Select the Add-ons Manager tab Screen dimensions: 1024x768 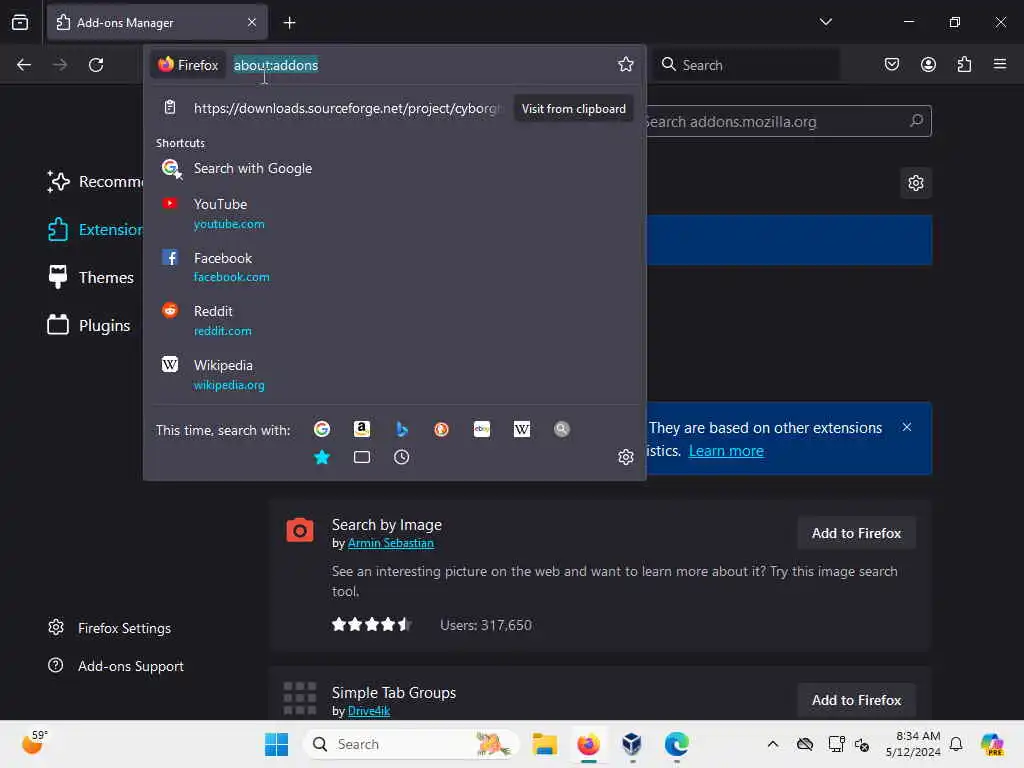coord(157,23)
